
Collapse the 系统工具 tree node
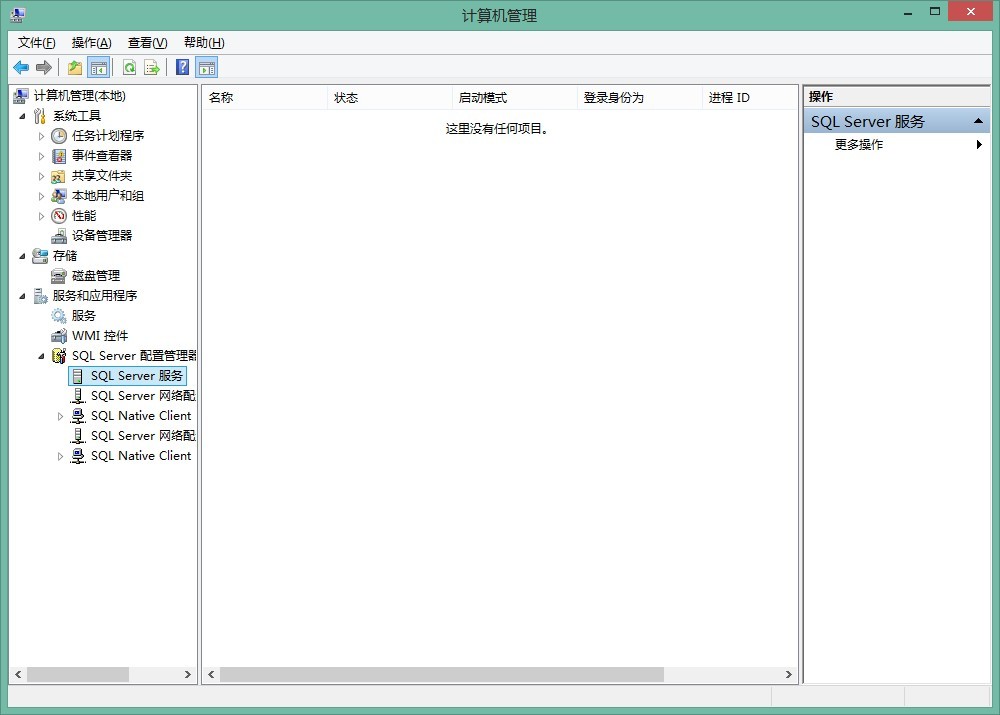click(x=22, y=116)
